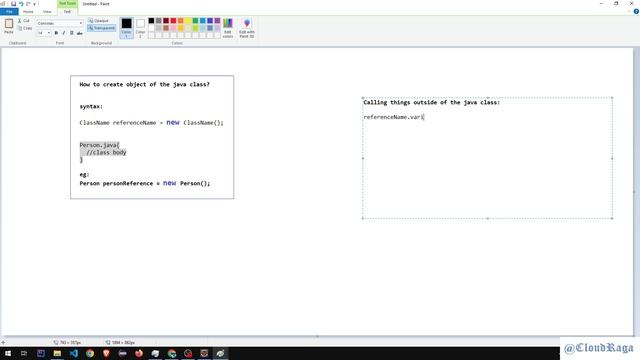Viewport: 640px width, 360px height.
Task: Click the '//class body' comment text
Action: pos(106,153)
